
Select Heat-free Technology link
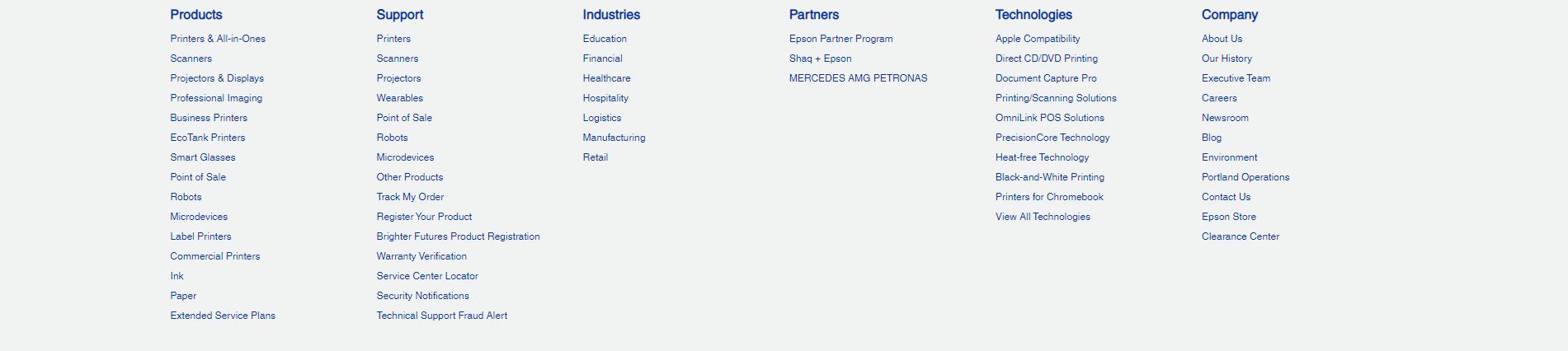(x=1042, y=157)
